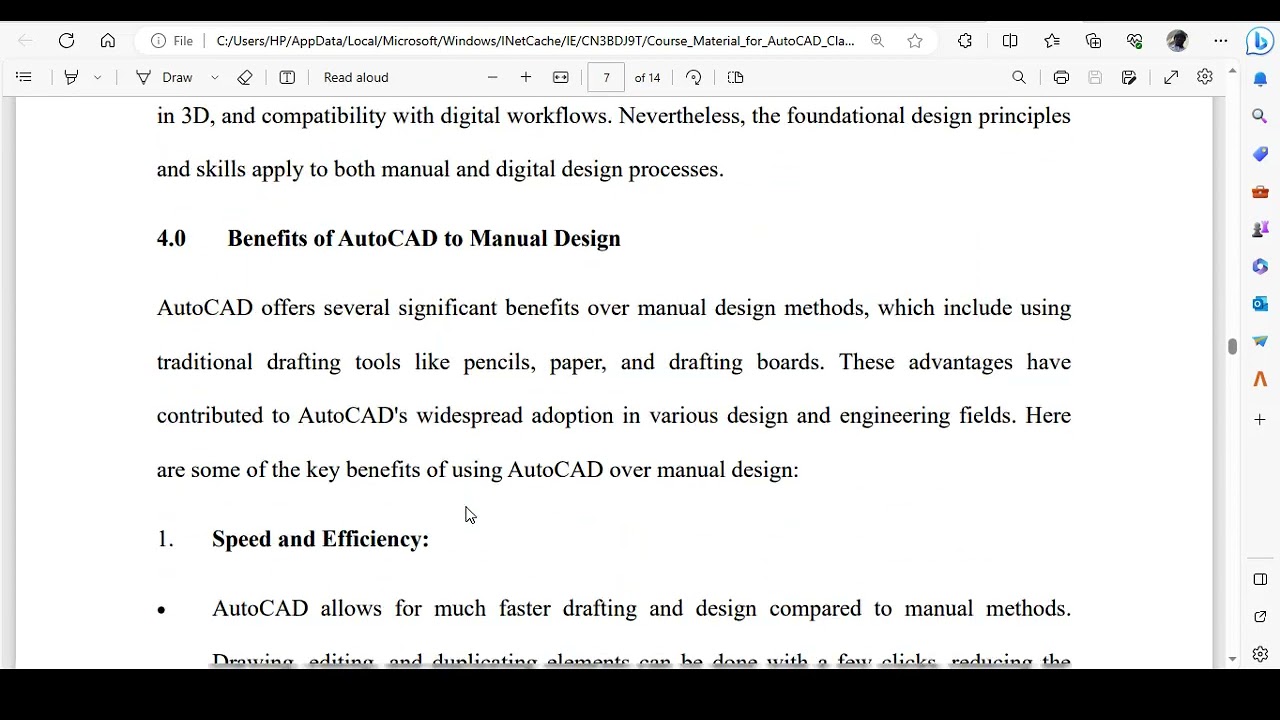The height and width of the screenshot is (720, 1280).
Task: Click the 'of 14' page count text
Action: (x=647, y=77)
